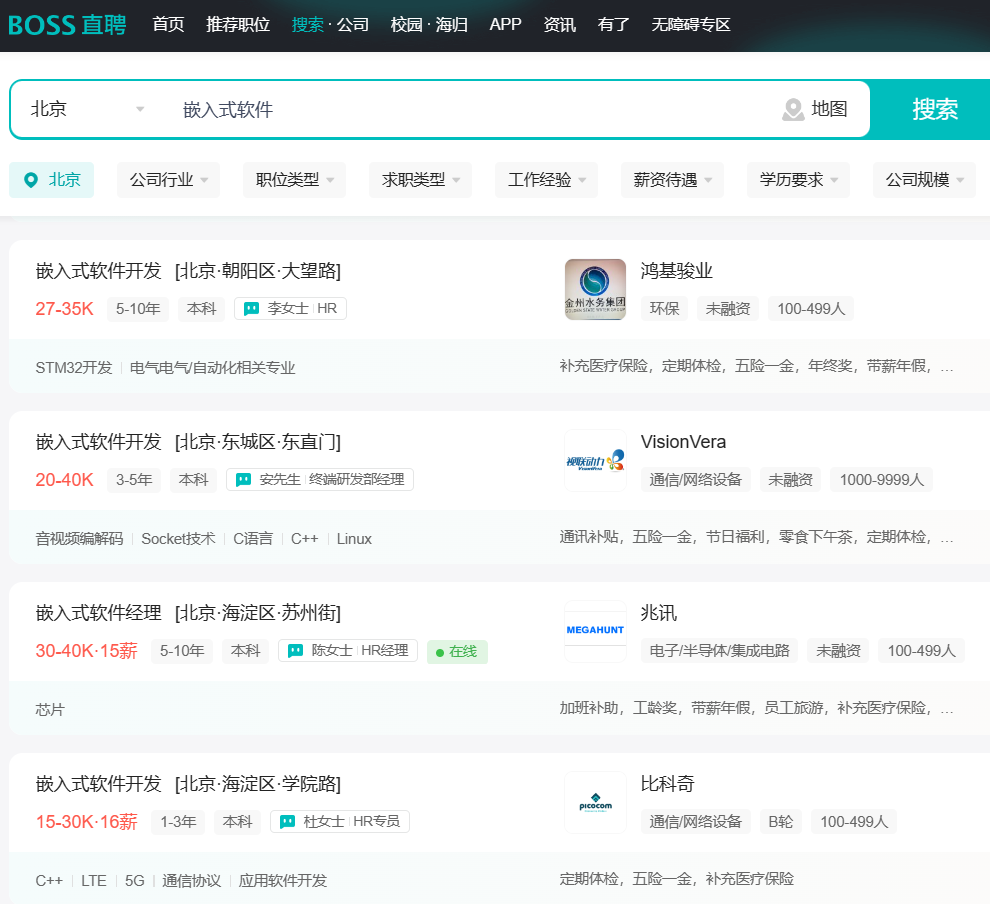The width and height of the screenshot is (990, 904).
Task: Click the 搜索 search button
Action: pyautogui.click(x=931, y=109)
